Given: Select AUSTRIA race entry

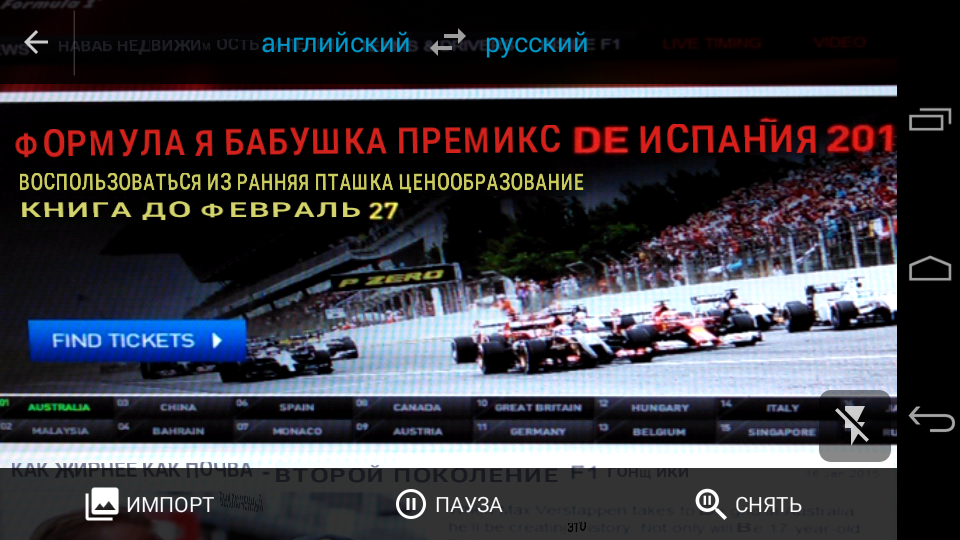Looking at the screenshot, I should tap(418, 432).
